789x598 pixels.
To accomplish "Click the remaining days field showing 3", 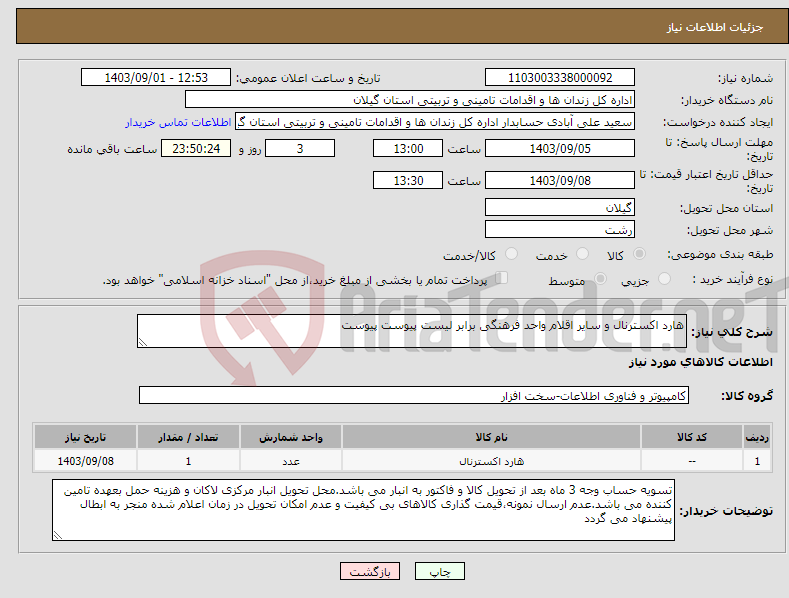I will pyautogui.click(x=300, y=148).
